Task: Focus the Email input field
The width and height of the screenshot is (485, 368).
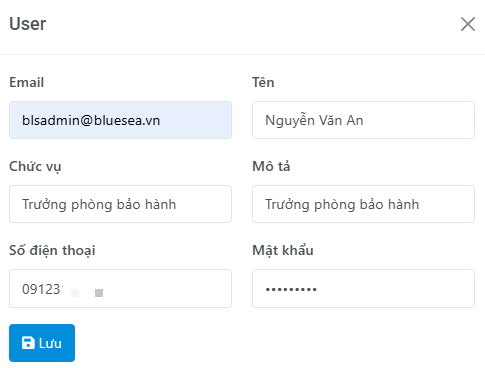Action: tap(120, 120)
